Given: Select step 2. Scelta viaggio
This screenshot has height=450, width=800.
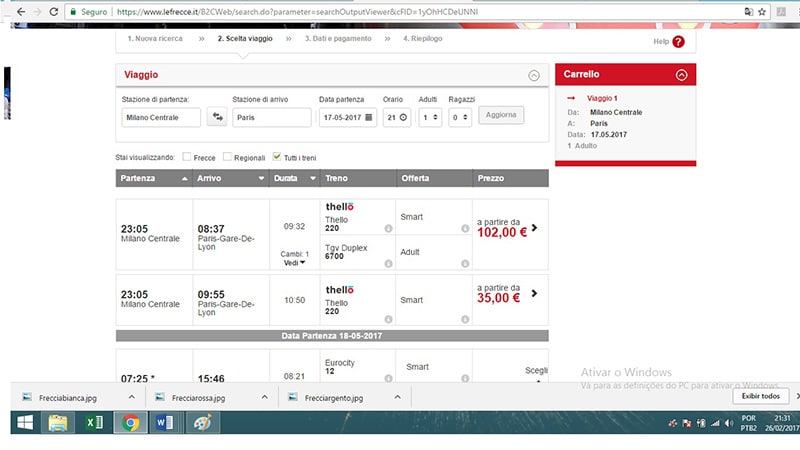Looking at the screenshot, I should point(245,38).
